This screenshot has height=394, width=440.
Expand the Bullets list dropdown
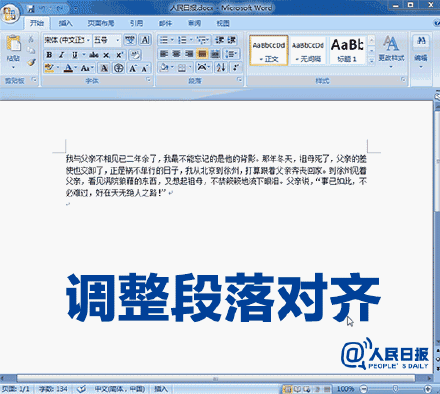(x=172, y=40)
